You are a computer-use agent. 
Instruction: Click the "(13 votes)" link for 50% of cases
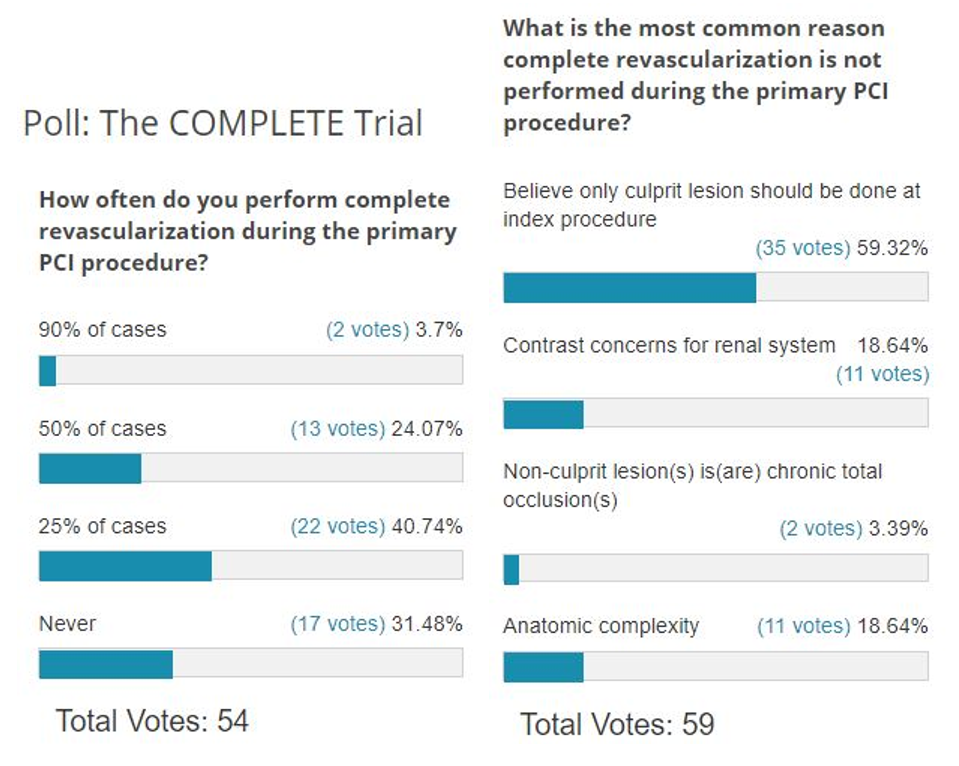[337, 429]
